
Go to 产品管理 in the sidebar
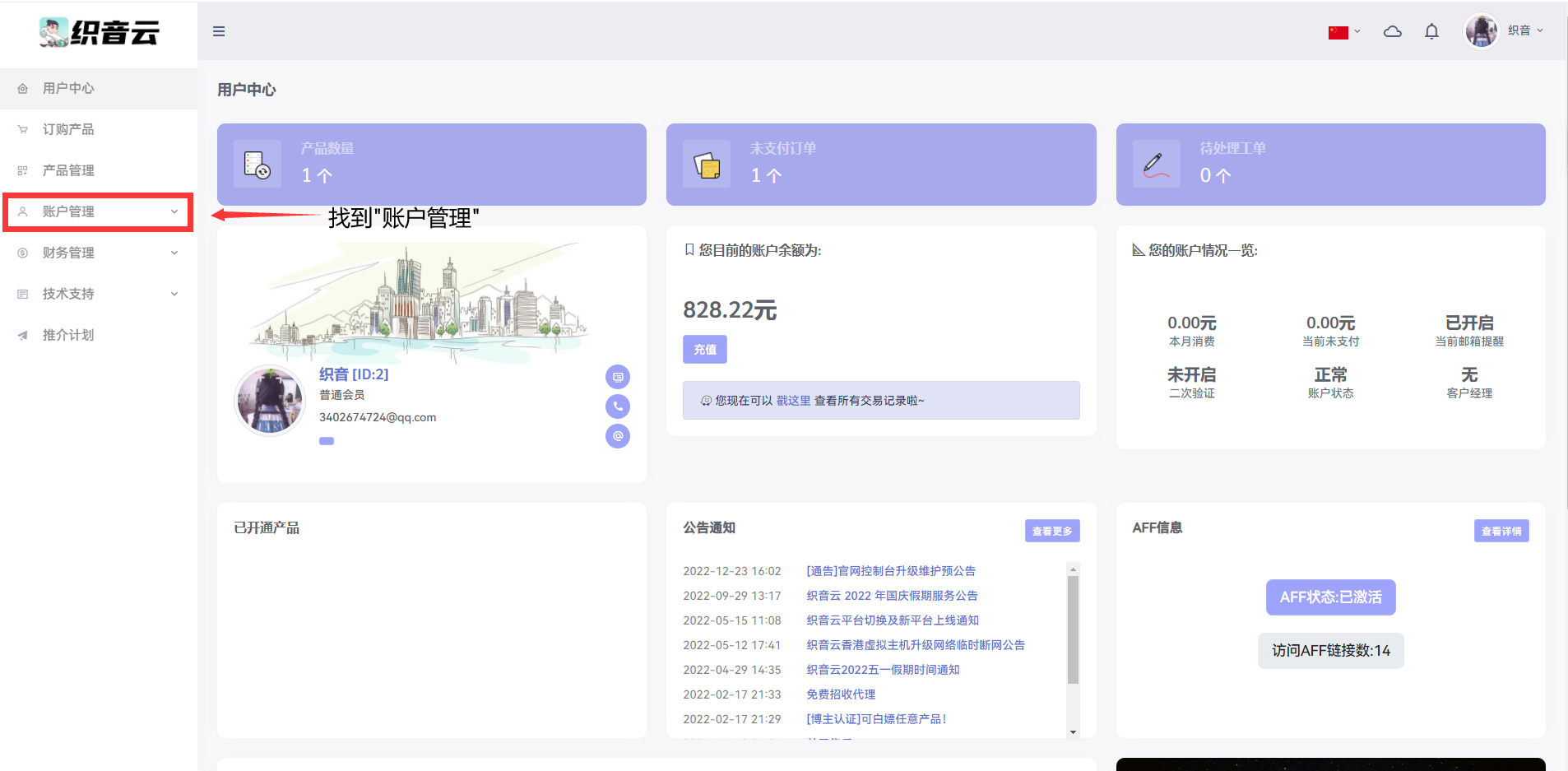[x=68, y=171]
